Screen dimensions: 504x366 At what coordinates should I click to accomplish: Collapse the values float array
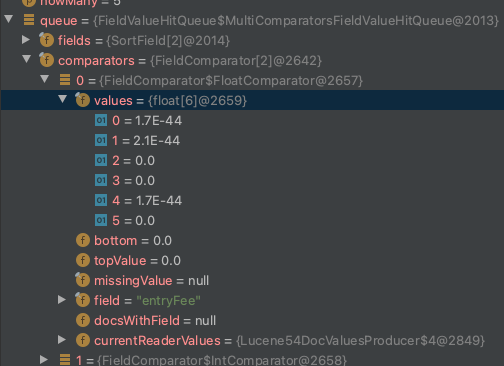(x=63, y=99)
